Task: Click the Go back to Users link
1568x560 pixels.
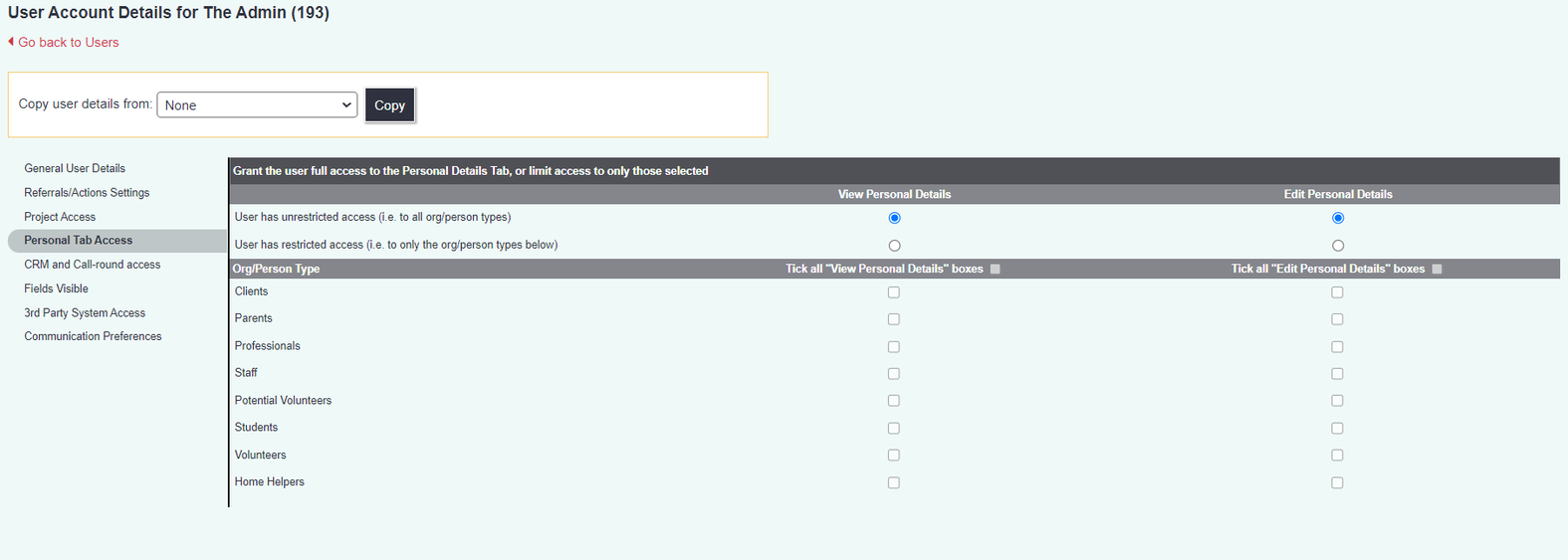Action: pos(68,43)
